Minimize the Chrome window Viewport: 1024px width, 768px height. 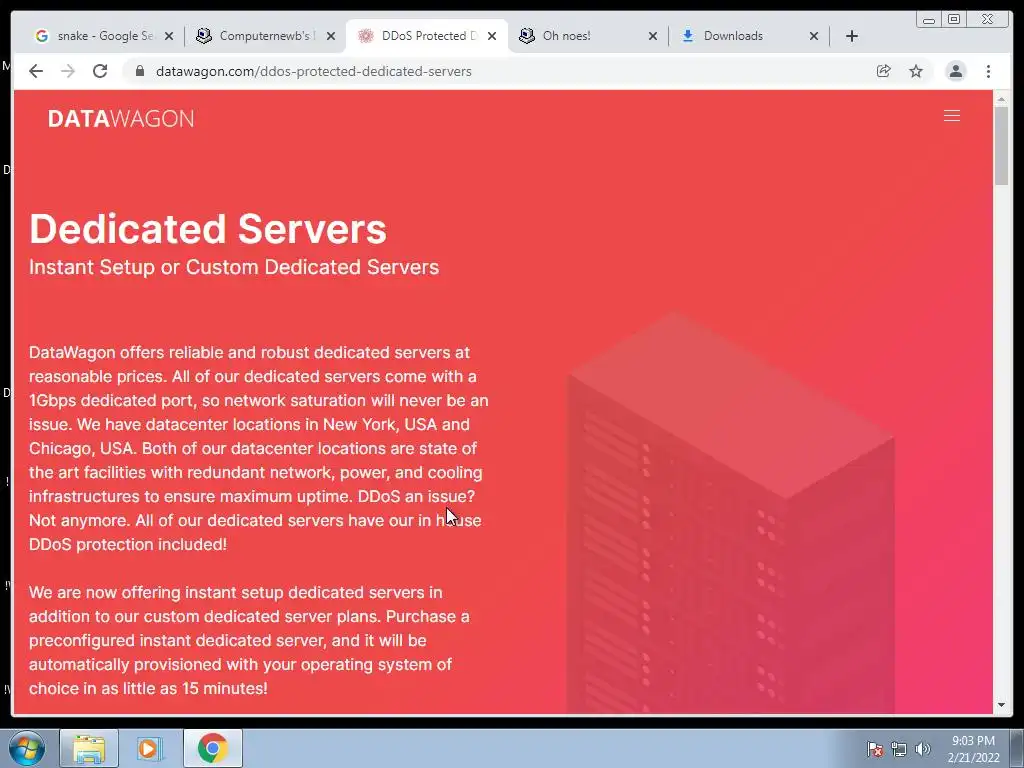point(929,20)
